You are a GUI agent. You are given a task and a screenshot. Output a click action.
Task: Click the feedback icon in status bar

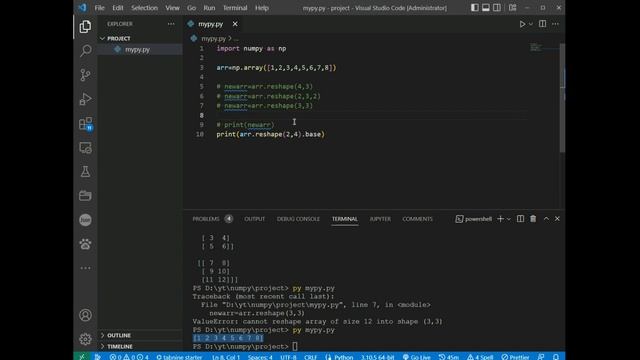click(x=541, y=357)
